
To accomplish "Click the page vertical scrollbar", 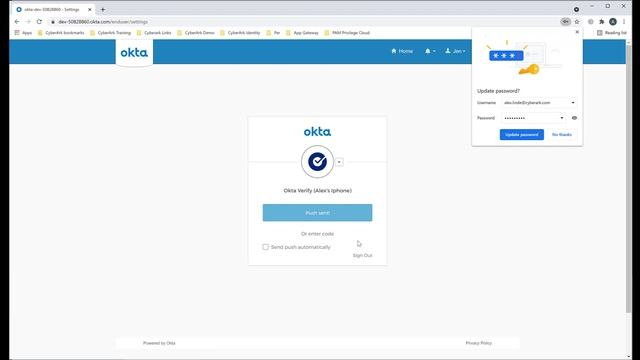I will [x=629, y=178].
